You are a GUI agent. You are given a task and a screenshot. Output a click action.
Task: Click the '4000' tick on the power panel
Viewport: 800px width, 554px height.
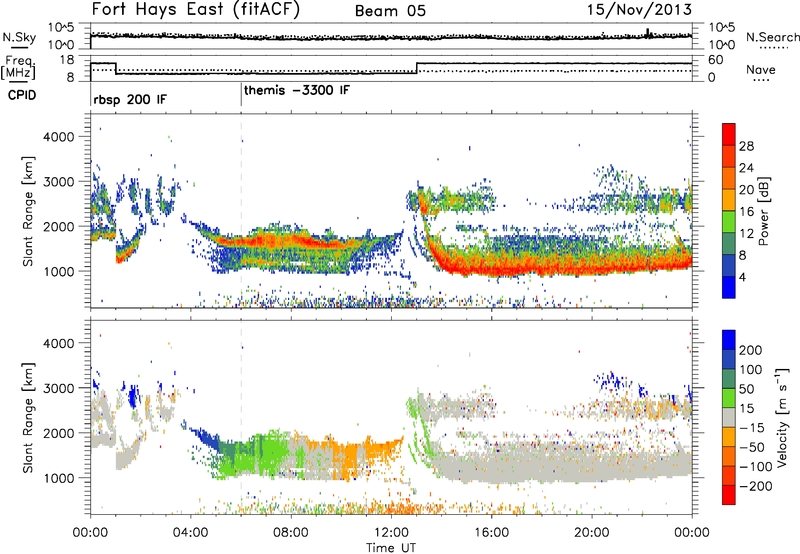coord(58,137)
